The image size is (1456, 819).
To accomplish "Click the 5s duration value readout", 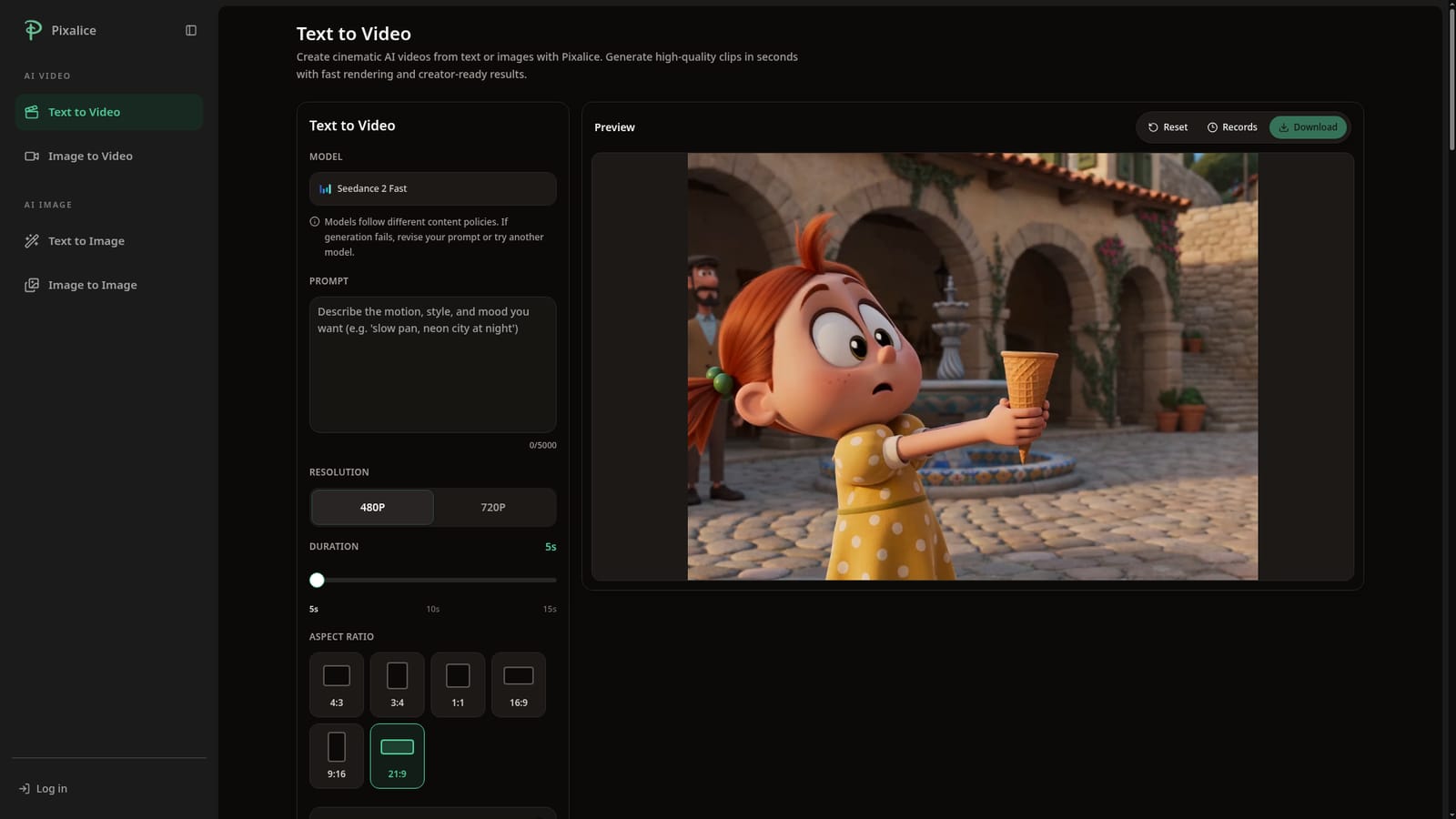I will 551,547.
